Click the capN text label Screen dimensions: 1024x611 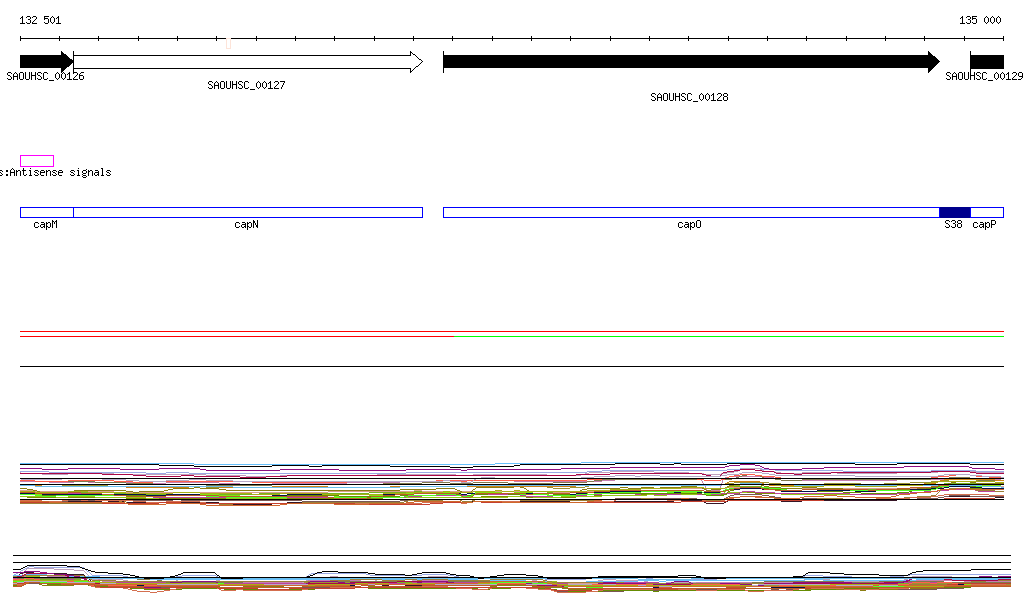coord(246,225)
